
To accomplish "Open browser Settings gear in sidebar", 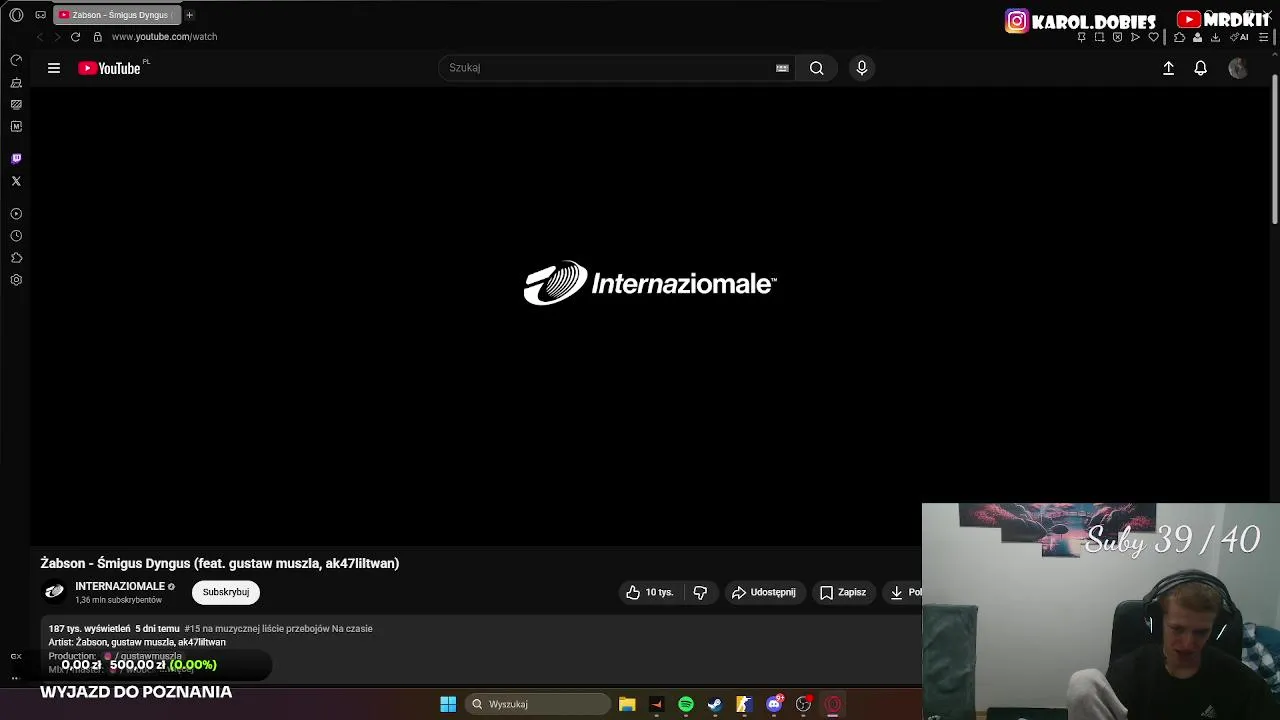I will point(16,280).
